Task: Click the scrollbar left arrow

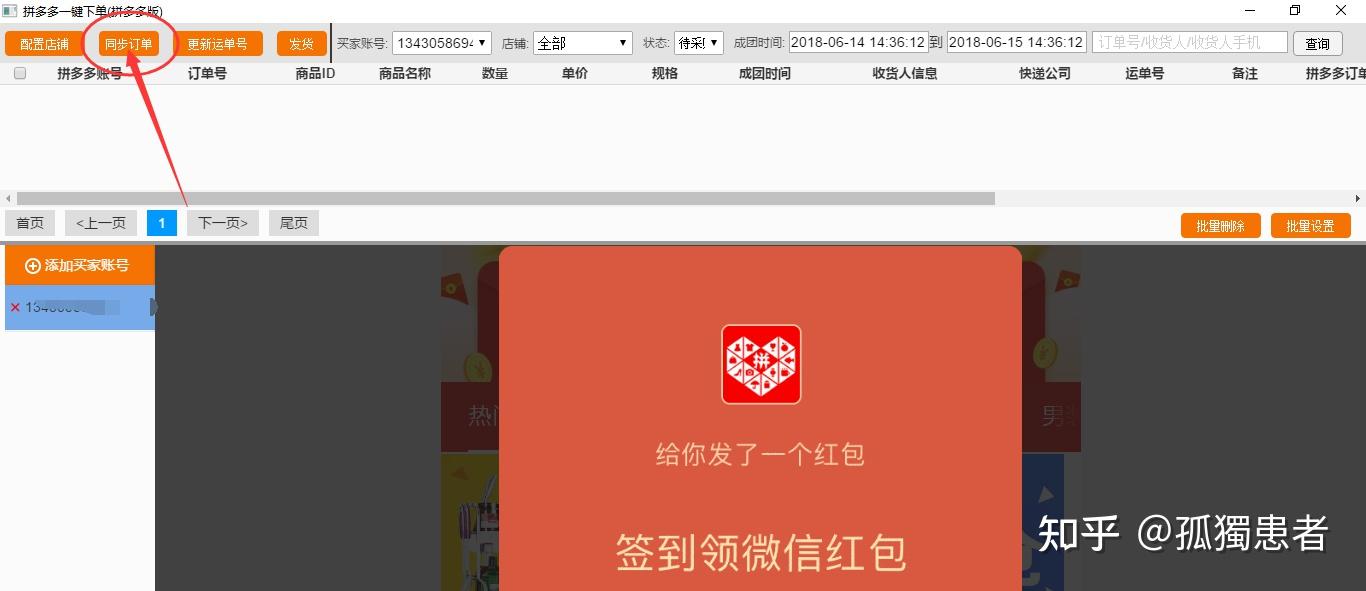Action: coord(8,198)
